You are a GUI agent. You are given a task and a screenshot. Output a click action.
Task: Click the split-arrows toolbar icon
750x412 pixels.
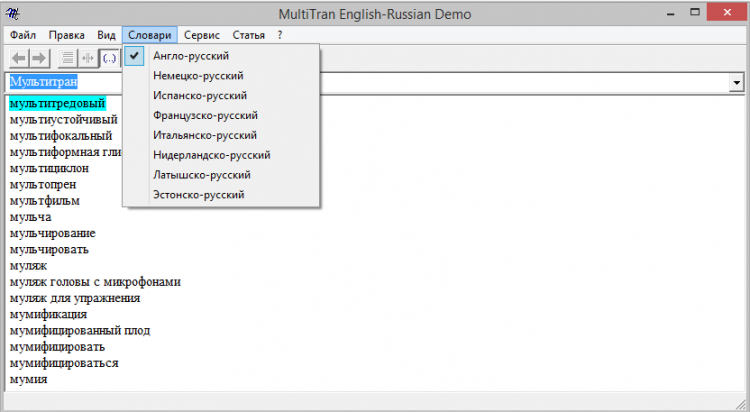[x=88, y=58]
